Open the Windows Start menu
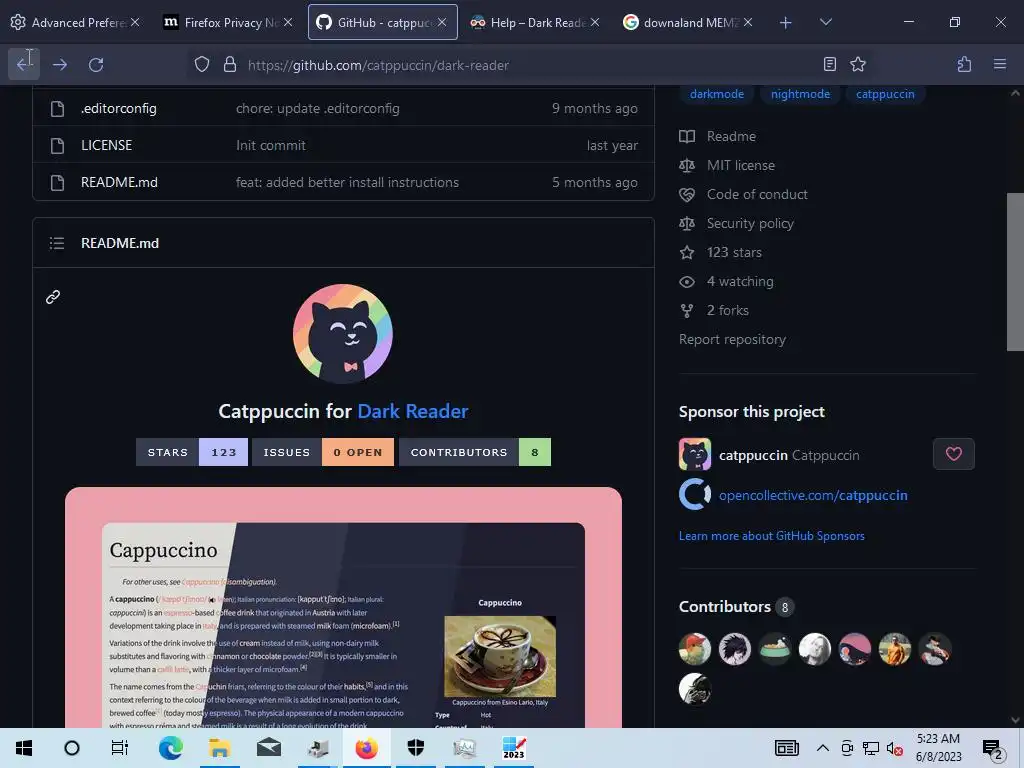The image size is (1024, 768). pos(24,748)
